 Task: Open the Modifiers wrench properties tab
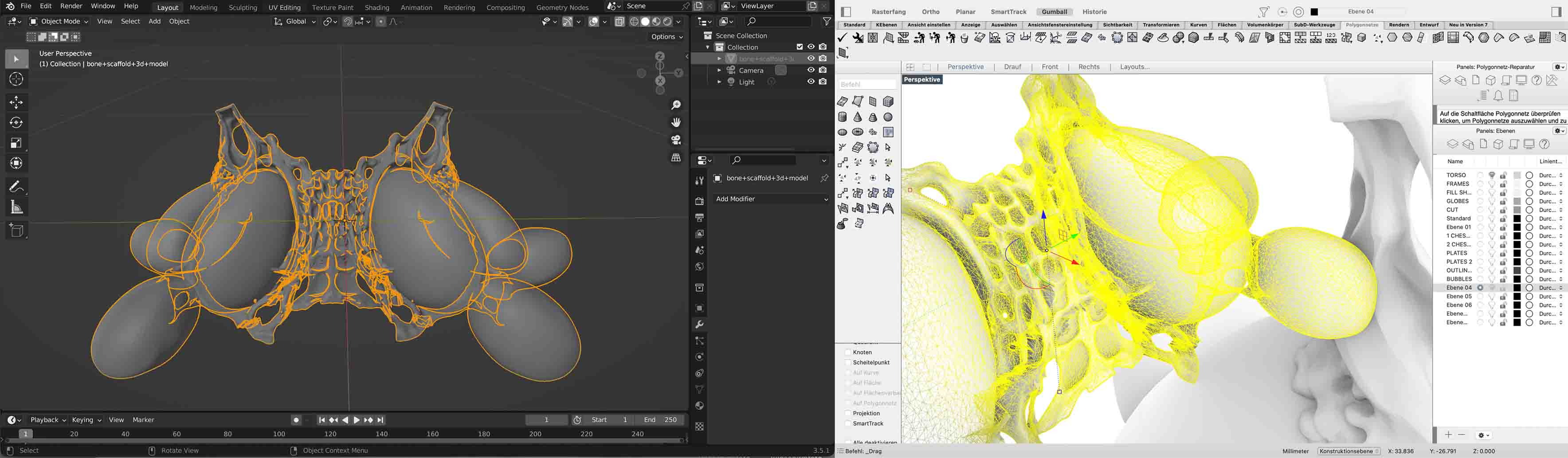(x=699, y=324)
